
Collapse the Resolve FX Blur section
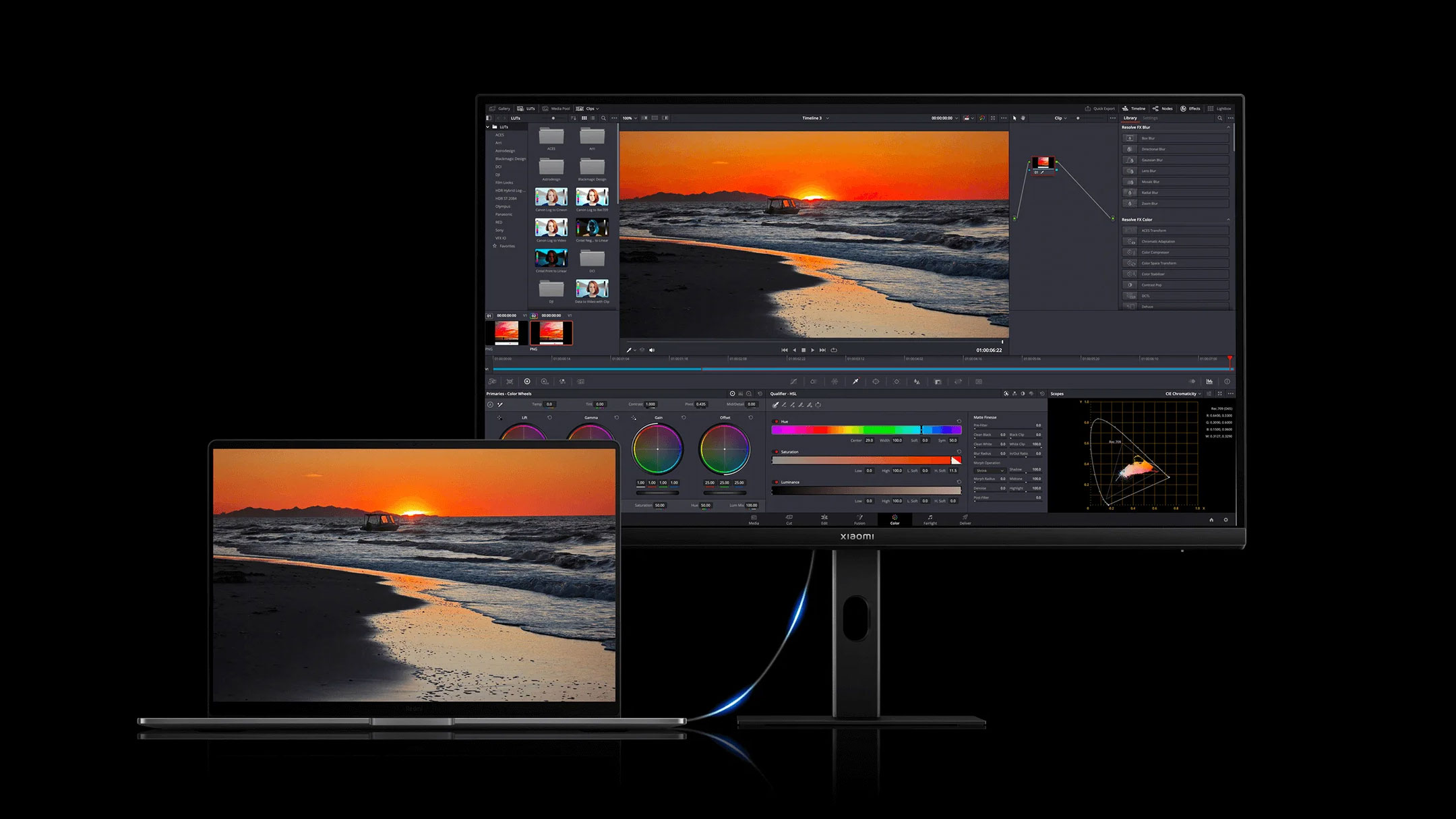pos(1228,127)
